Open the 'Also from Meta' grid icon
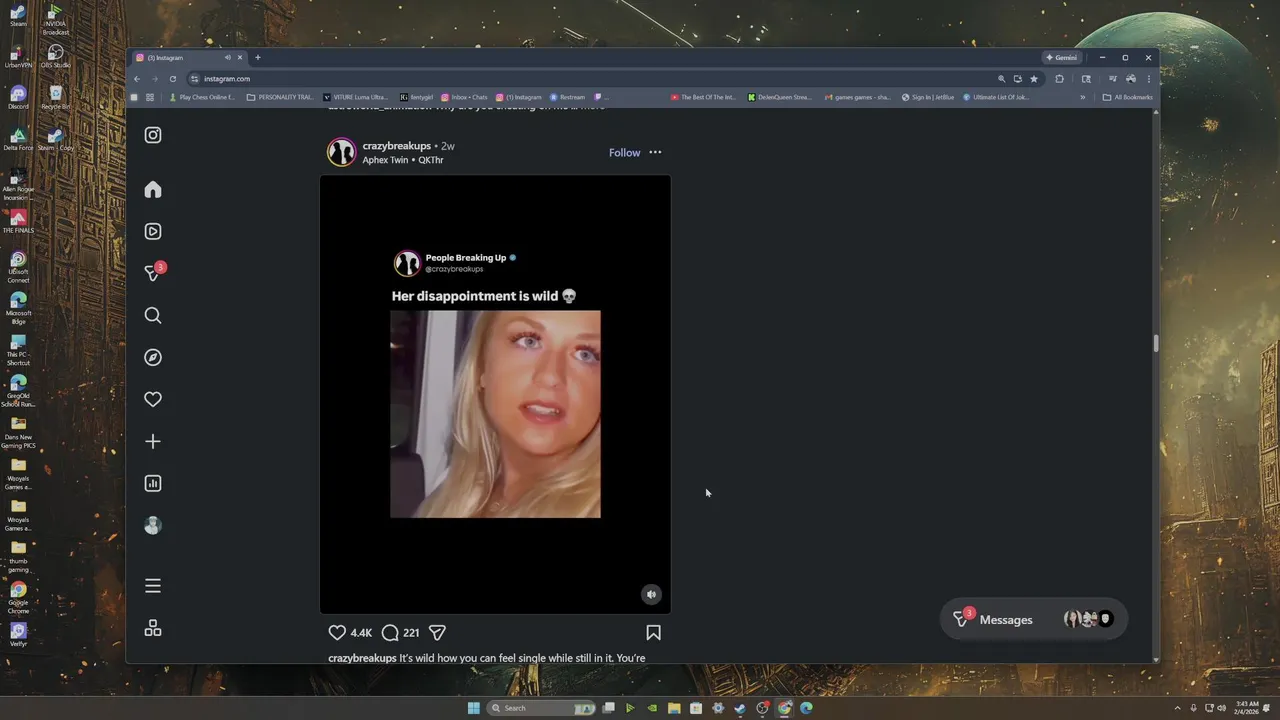The image size is (1280, 720). coord(153,628)
